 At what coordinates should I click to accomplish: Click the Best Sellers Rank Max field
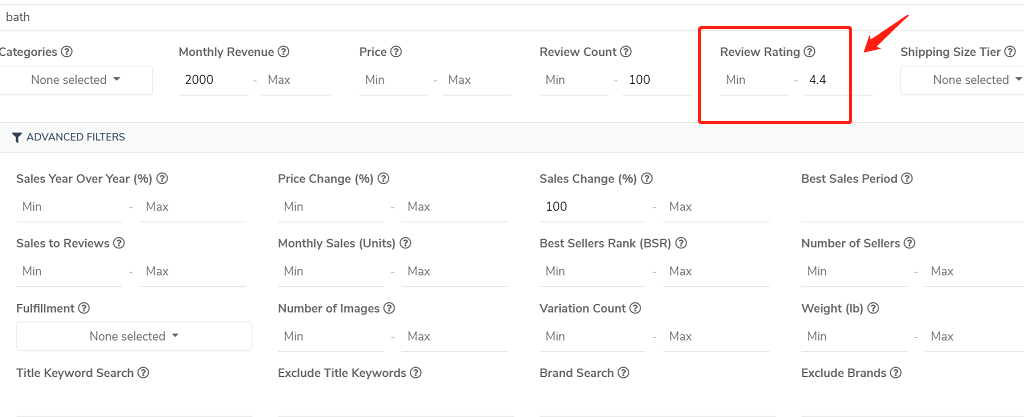(716, 271)
